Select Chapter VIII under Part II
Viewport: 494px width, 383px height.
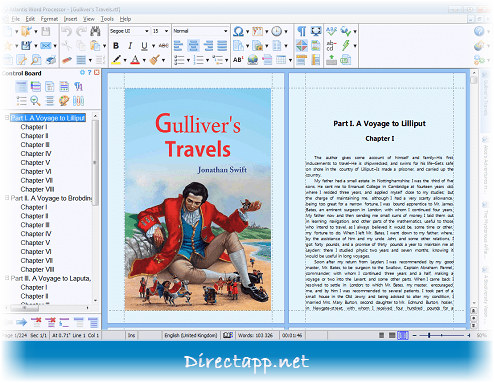pos(37,269)
